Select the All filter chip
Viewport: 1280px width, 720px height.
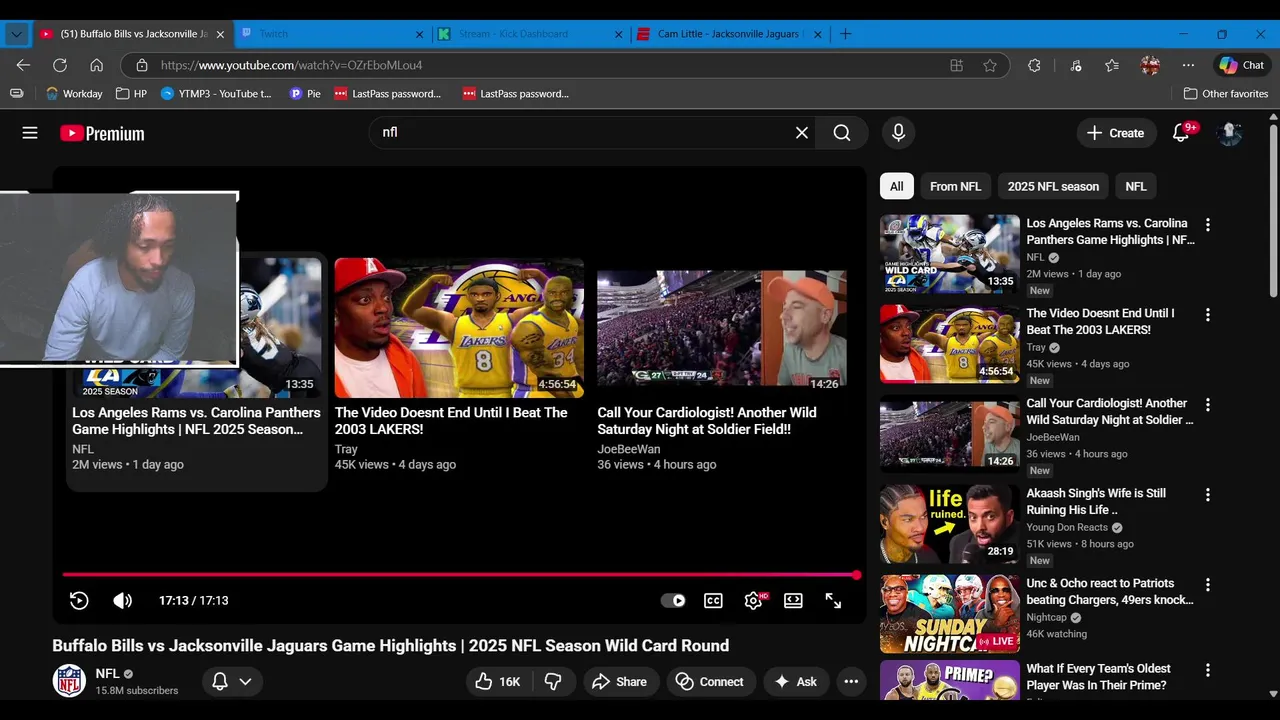pyautogui.click(x=897, y=186)
